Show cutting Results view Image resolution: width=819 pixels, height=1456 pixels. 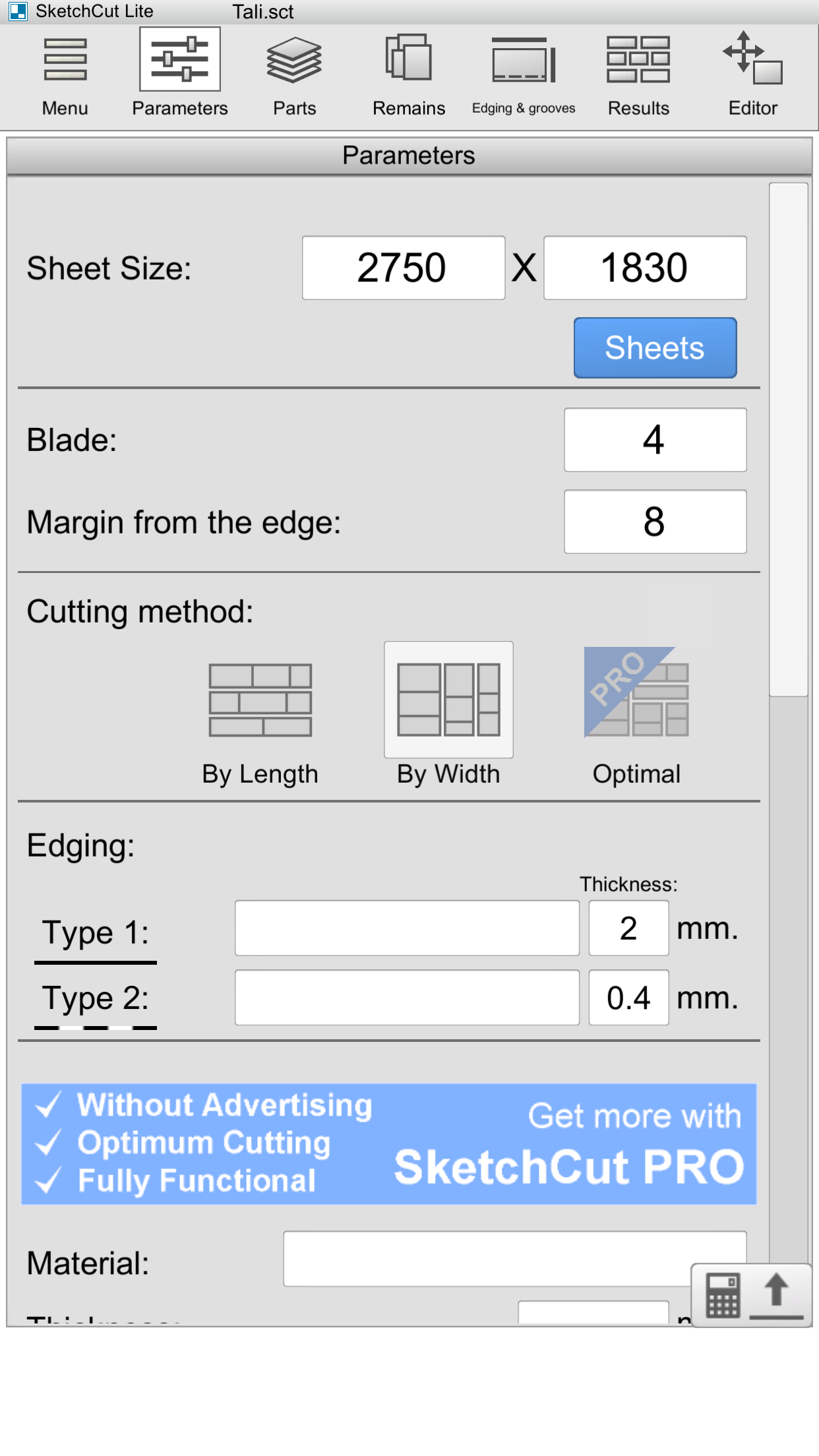(638, 74)
